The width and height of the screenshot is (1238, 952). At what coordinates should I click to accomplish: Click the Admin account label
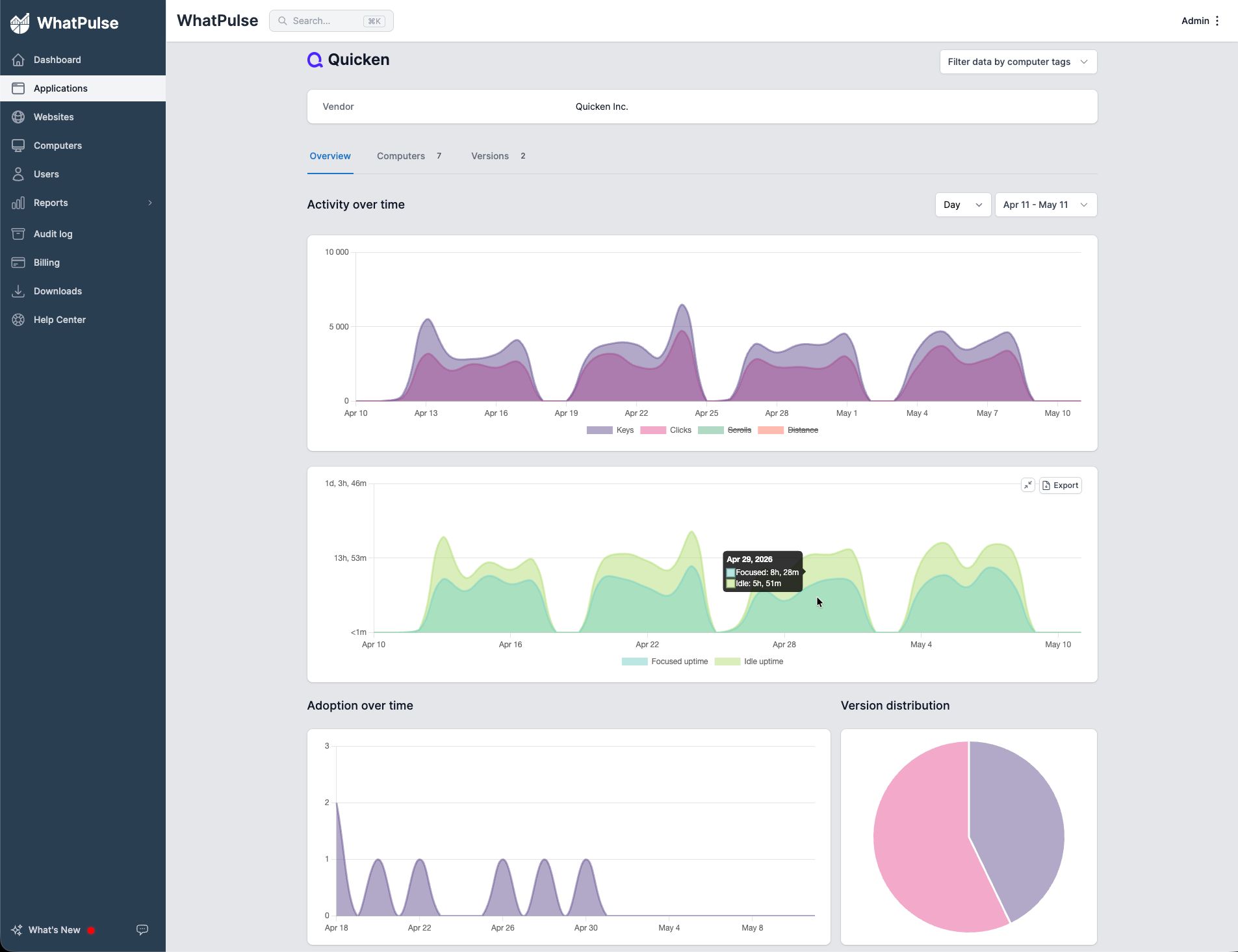(x=1195, y=21)
